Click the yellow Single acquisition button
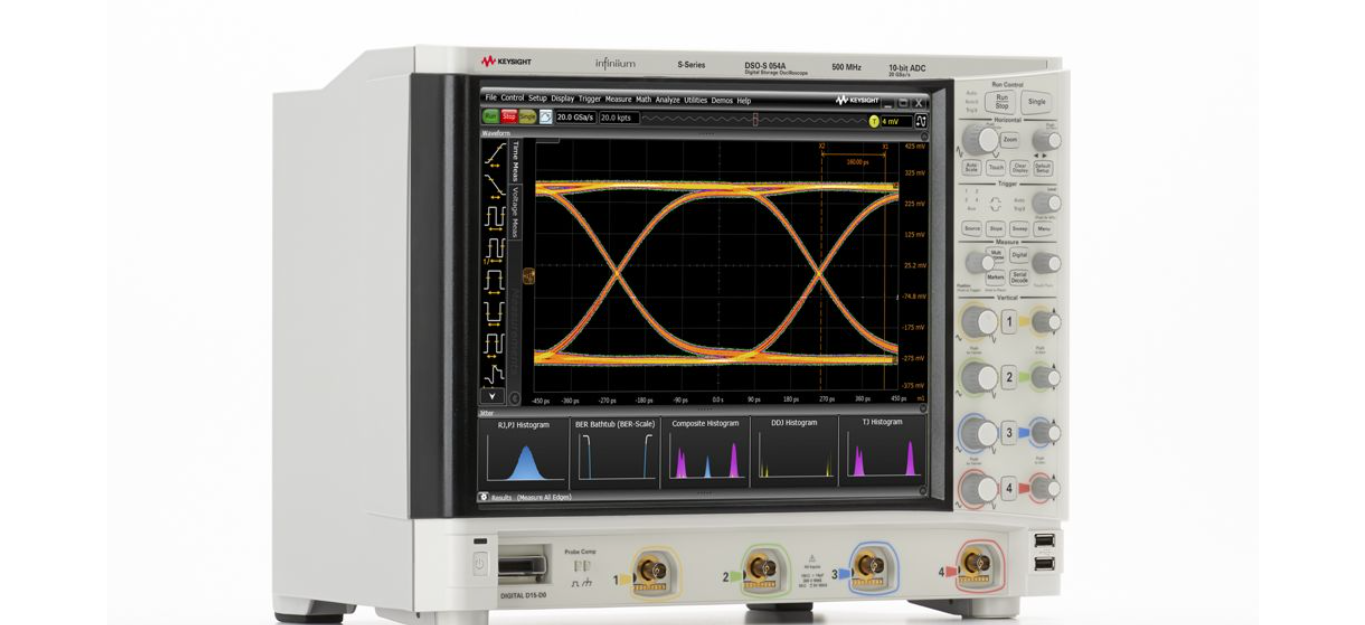 [527, 117]
